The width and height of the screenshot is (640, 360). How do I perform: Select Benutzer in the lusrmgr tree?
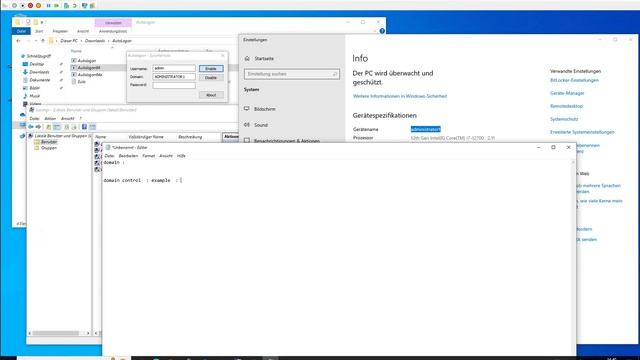click(49, 142)
